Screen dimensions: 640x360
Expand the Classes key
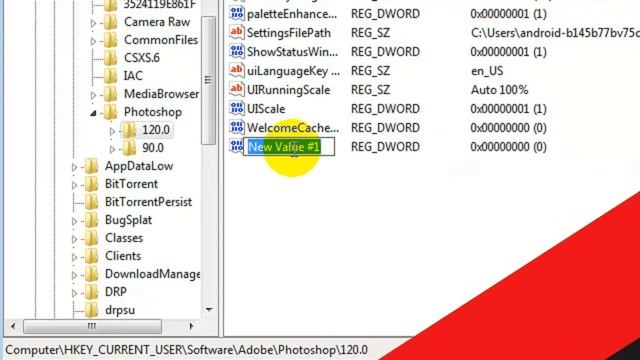[x=74, y=239]
